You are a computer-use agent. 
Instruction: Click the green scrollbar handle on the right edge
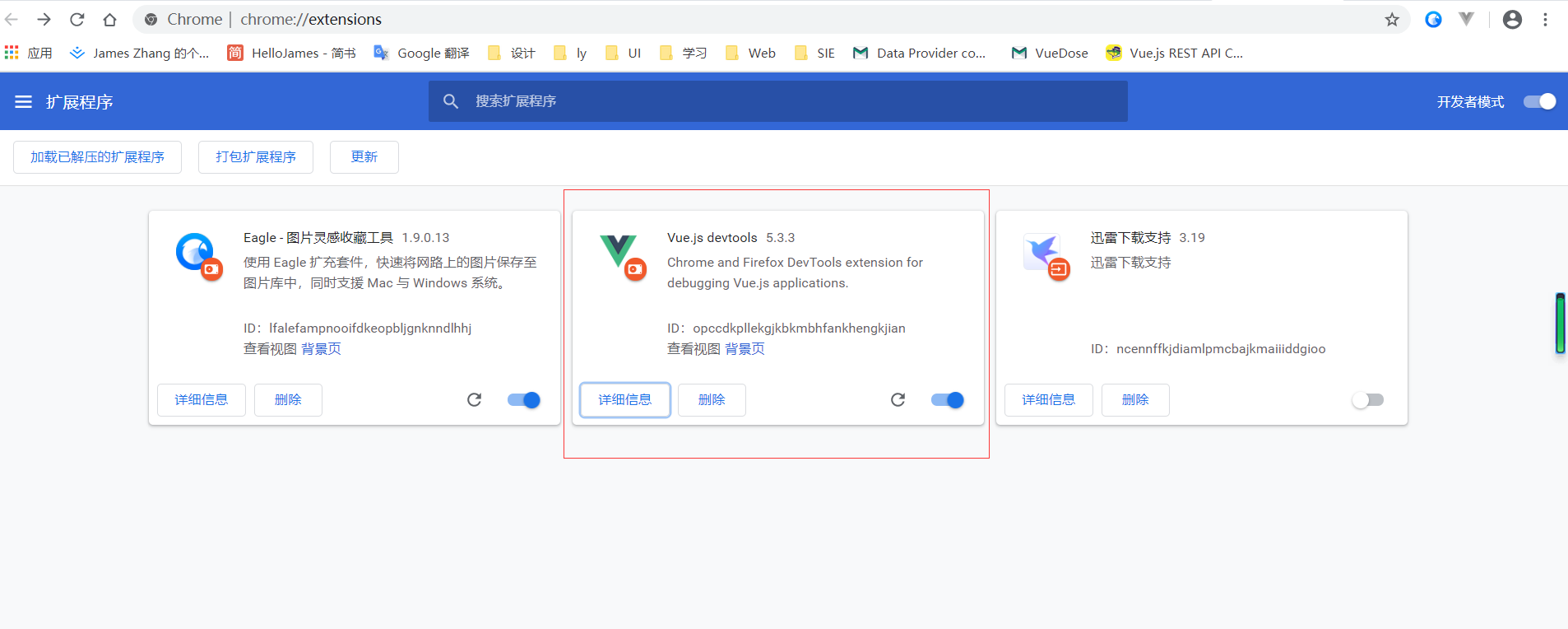pyautogui.click(x=1560, y=324)
